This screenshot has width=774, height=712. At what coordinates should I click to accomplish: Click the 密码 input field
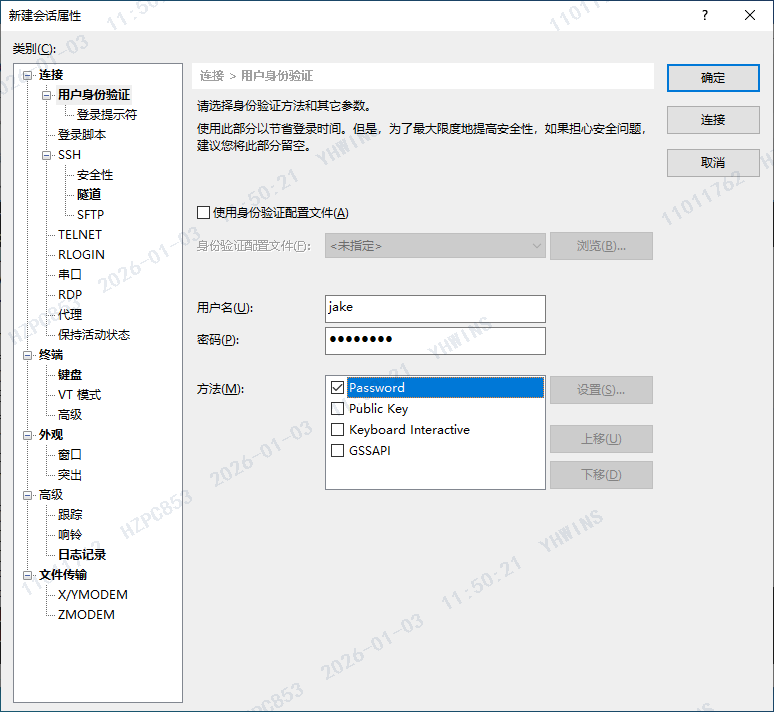[x=435, y=341]
